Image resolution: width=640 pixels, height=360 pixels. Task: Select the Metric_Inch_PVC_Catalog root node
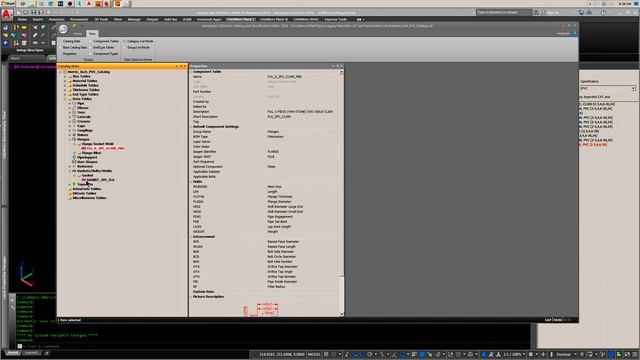click(89, 72)
